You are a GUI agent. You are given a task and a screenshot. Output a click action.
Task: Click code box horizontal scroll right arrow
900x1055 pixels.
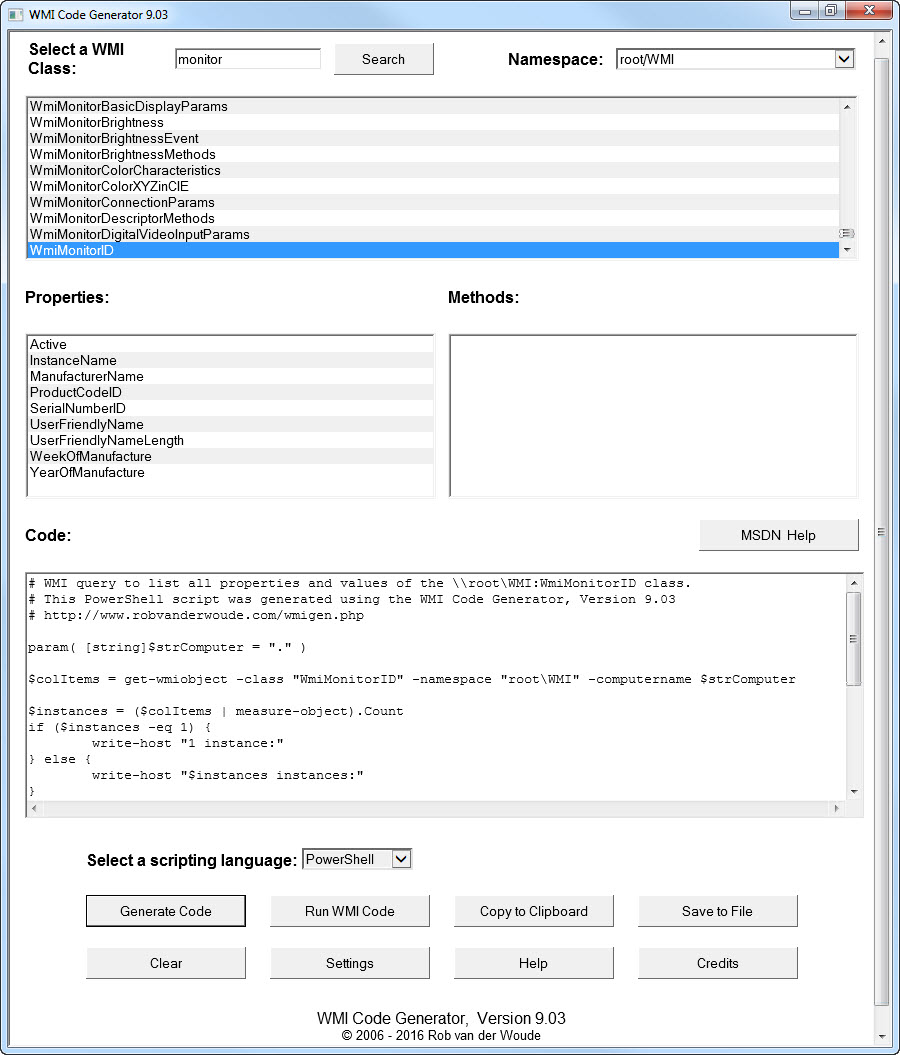tap(837, 808)
